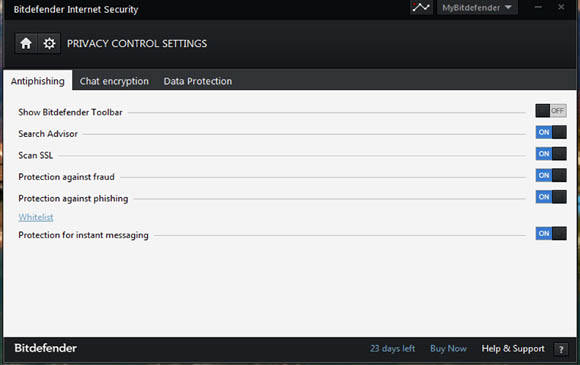
Task: Click the Protection against fraud label
Action: (x=67, y=177)
